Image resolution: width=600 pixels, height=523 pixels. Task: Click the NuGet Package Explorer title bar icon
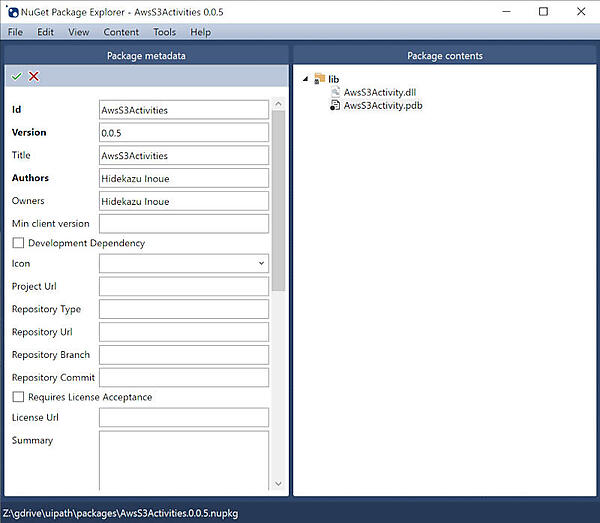pyautogui.click(x=11, y=11)
